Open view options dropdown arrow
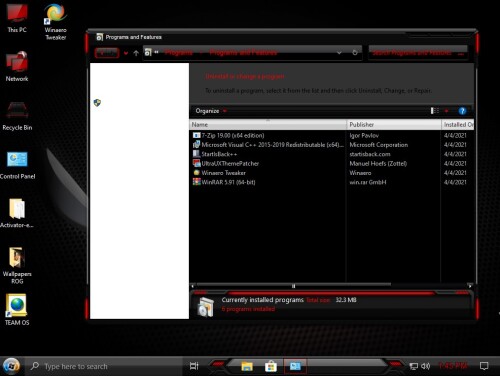The width and height of the screenshot is (500, 376). 446,111
